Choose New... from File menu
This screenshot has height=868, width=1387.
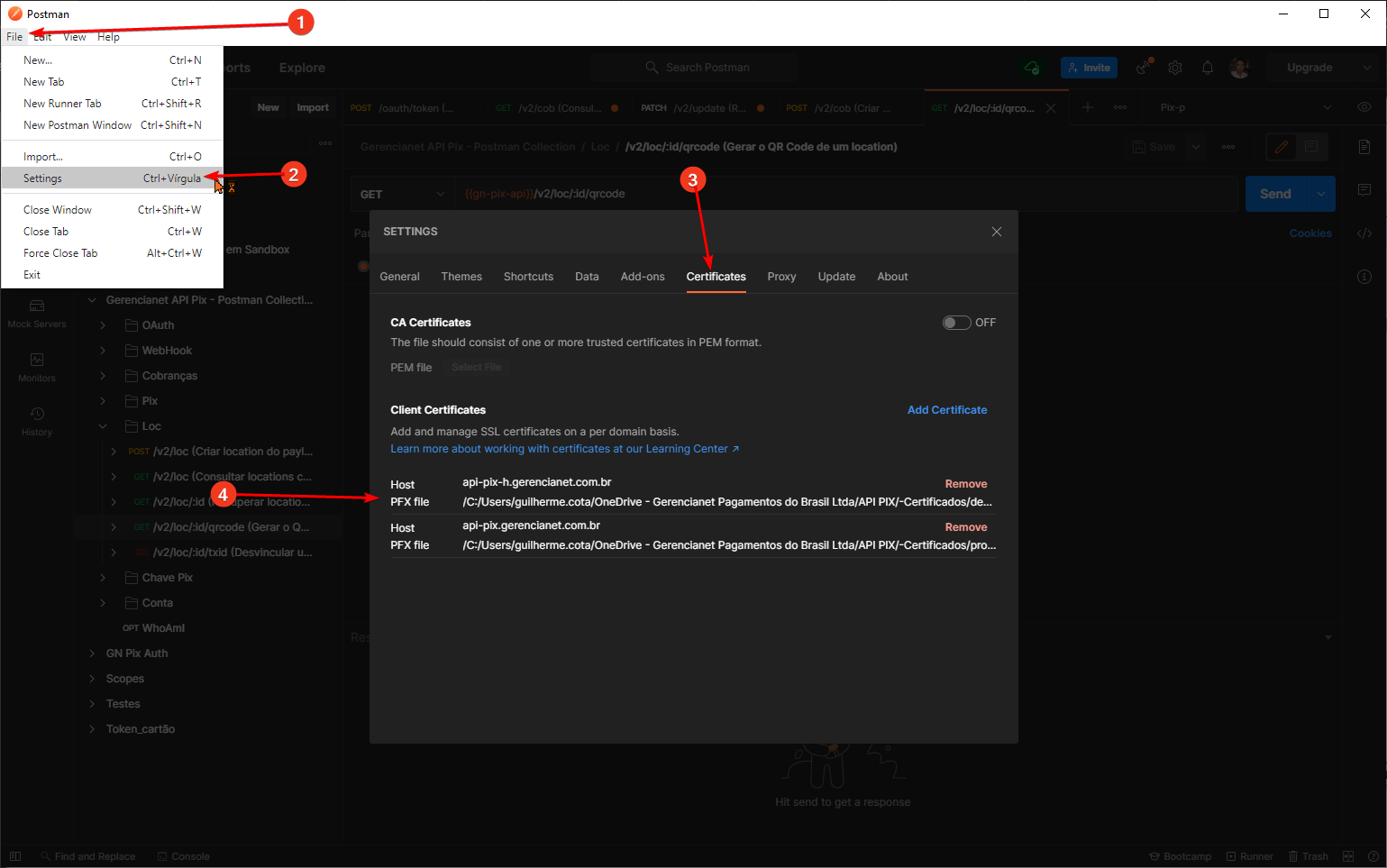pyautogui.click(x=112, y=60)
